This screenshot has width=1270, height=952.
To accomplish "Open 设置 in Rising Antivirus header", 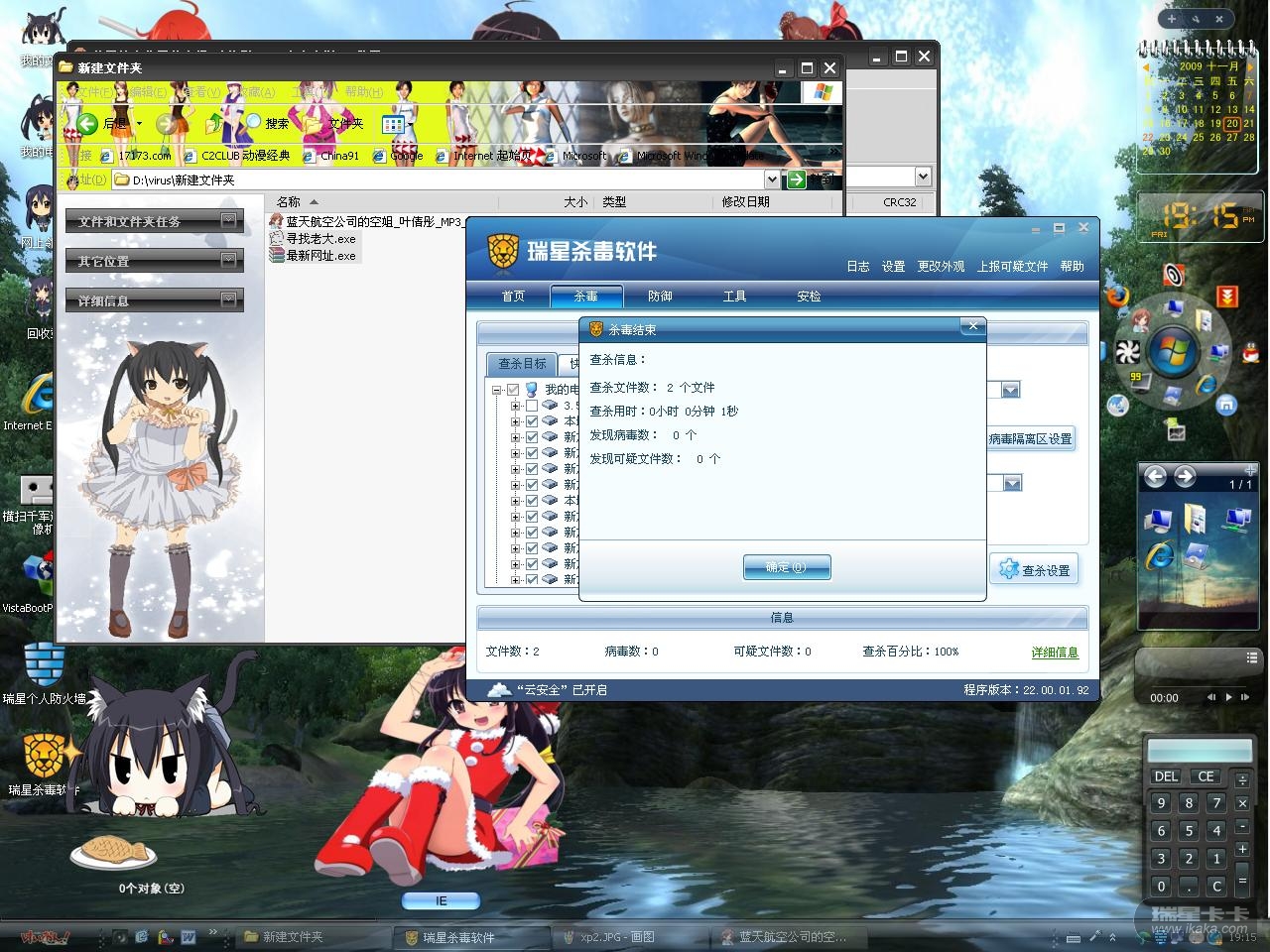I will click(x=894, y=267).
